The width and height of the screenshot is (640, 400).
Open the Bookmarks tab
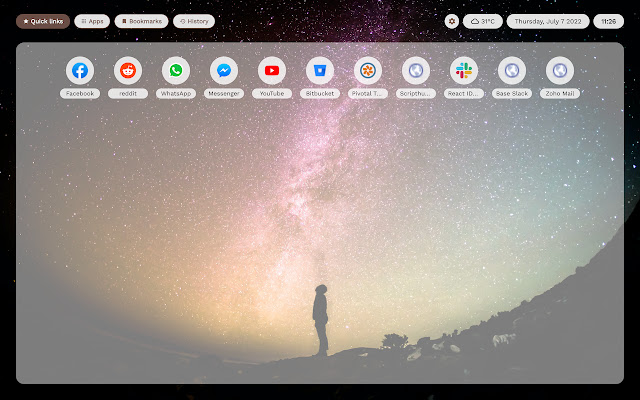click(x=141, y=21)
